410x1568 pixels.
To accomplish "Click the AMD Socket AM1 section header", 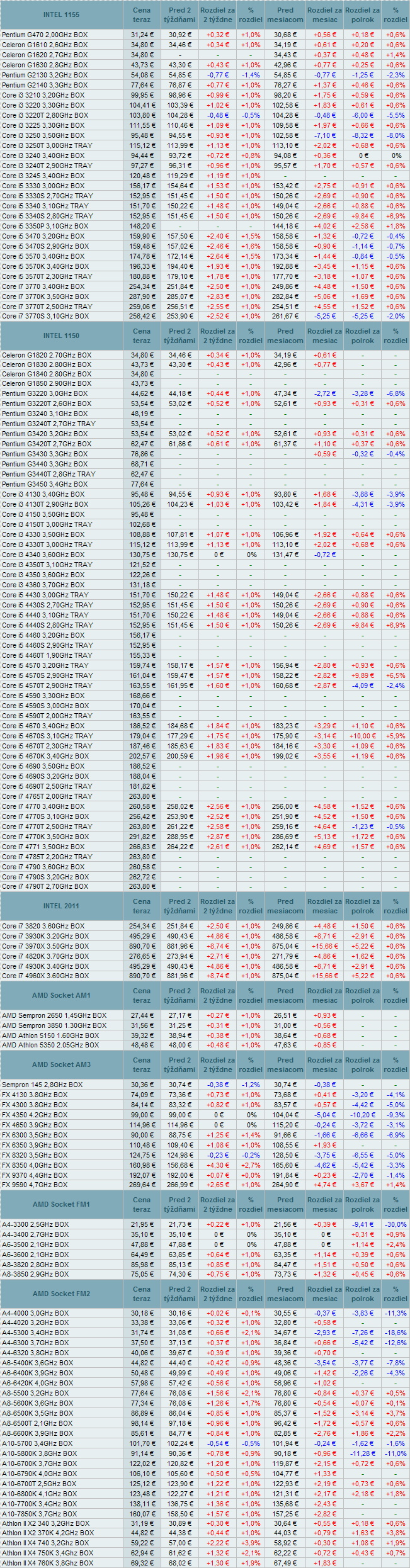I will (61, 995).
